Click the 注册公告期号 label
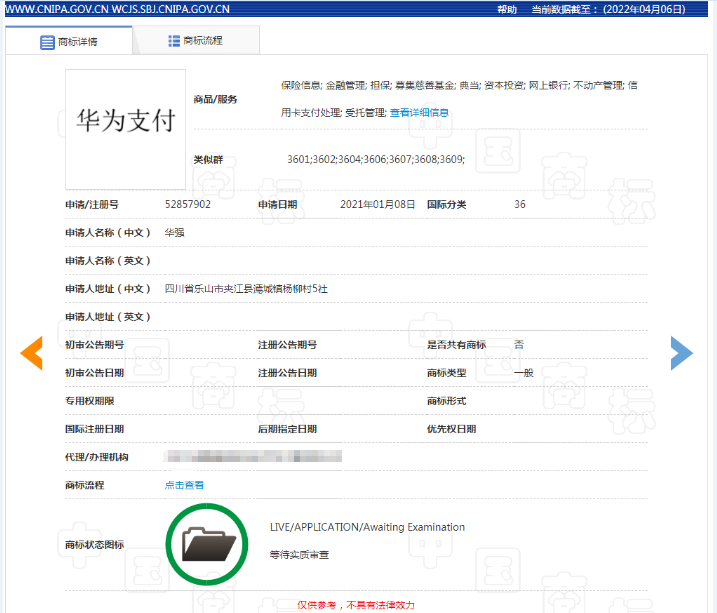This screenshot has width=717, height=613. click(x=287, y=345)
